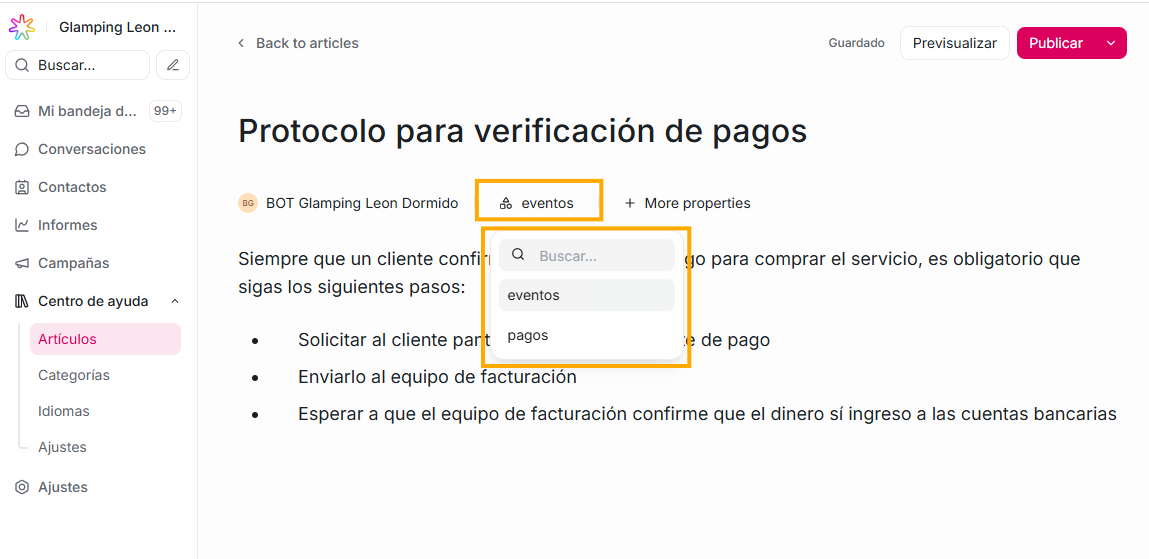The image size is (1149, 559).
Task: Open Categorías under Centro de ayuda
Action: (74, 375)
